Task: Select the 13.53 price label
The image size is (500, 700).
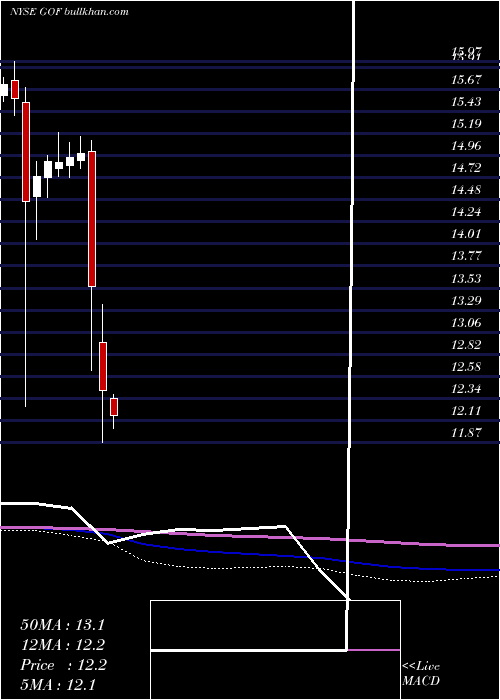Action: (467, 279)
